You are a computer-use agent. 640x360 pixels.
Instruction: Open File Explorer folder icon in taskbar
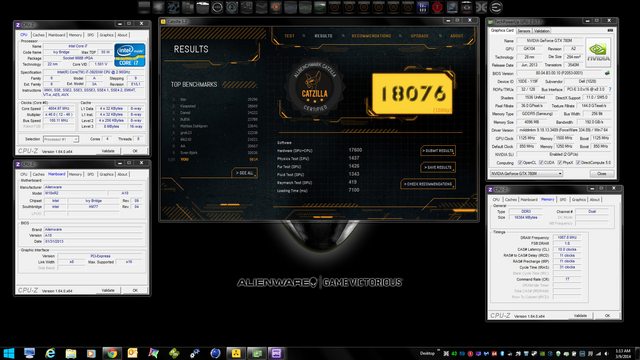(x=71, y=353)
